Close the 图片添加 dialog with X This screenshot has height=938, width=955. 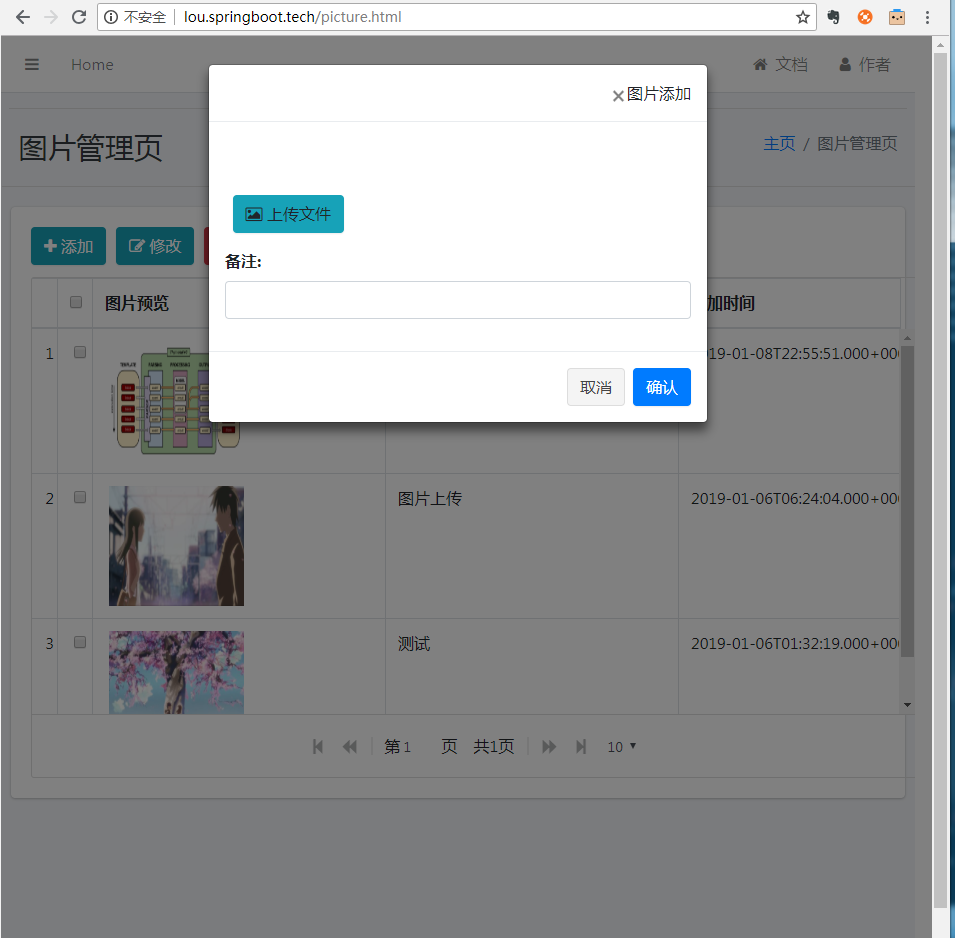pos(618,96)
